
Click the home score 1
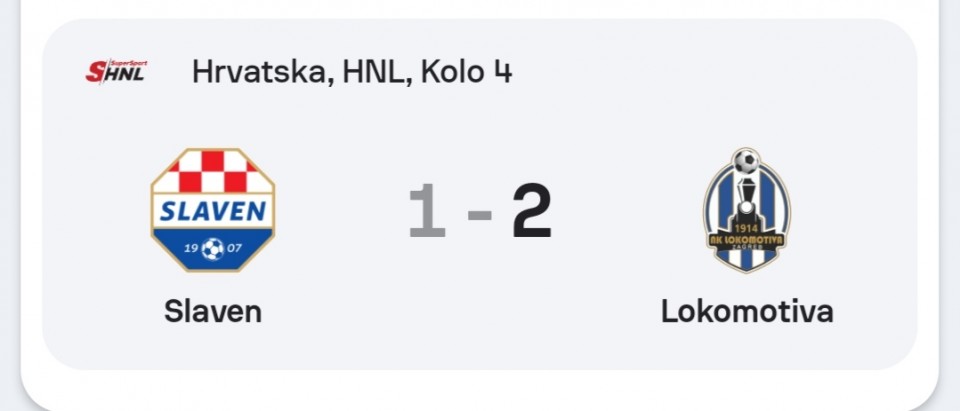[x=427, y=211]
